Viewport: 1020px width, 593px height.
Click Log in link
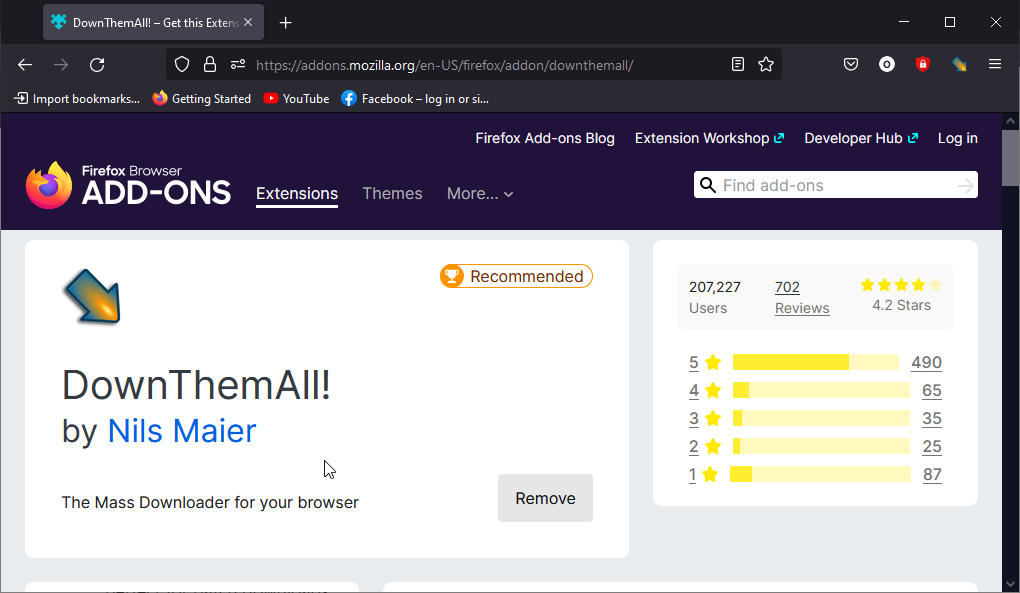pyautogui.click(x=958, y=138)
